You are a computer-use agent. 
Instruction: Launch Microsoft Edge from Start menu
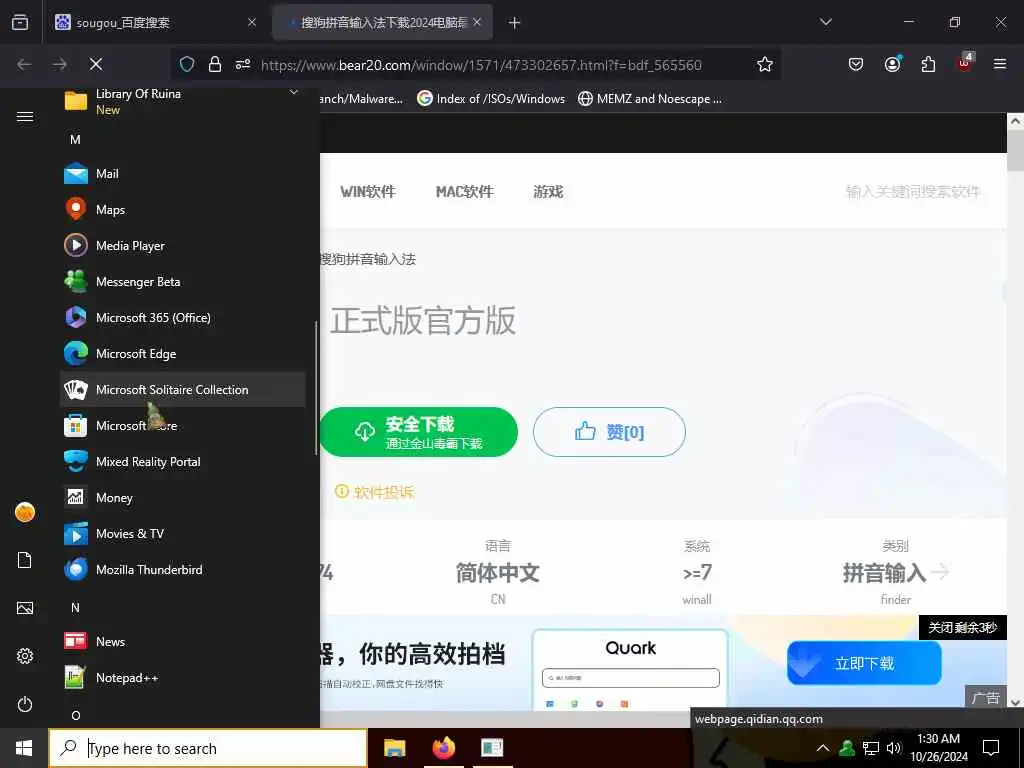pos(183,353)
